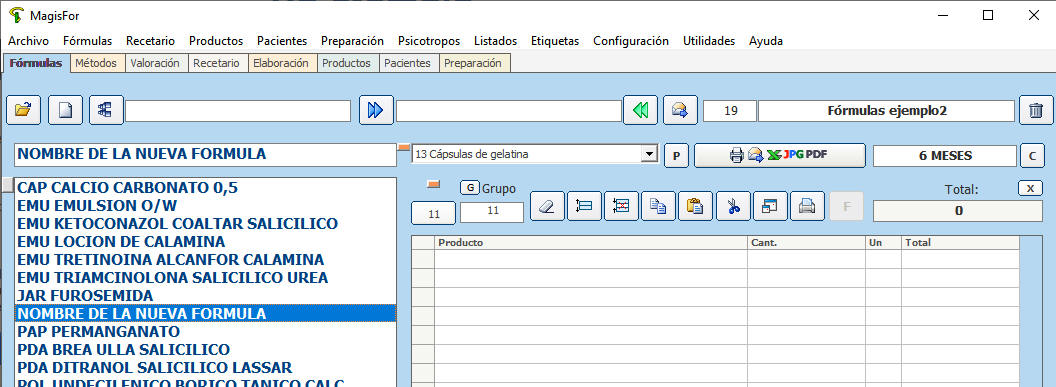Switch to the Elaboración tab
Screen dimensions: 1056x387
pyautogui.click(x=281, y=63)
